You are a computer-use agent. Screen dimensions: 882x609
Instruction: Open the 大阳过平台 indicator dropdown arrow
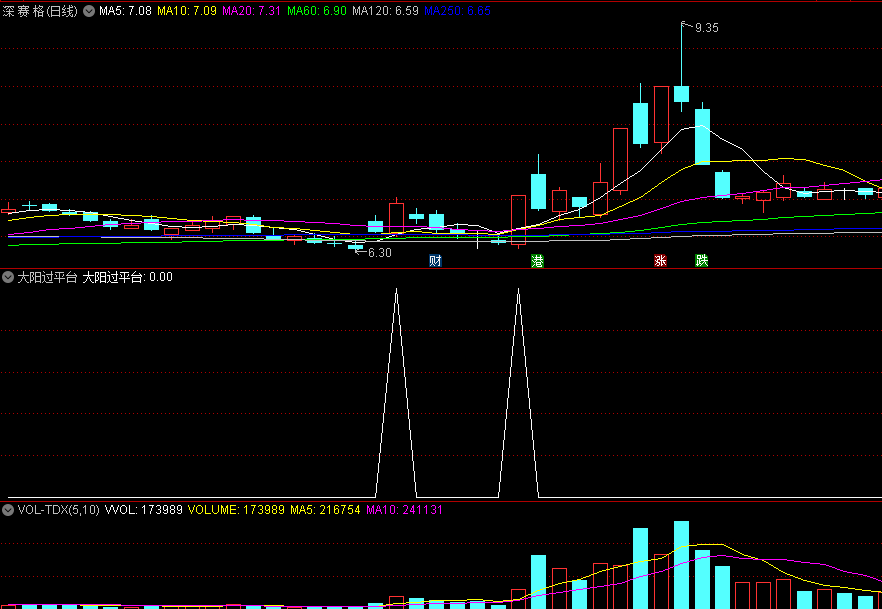[x=8, y=277]
